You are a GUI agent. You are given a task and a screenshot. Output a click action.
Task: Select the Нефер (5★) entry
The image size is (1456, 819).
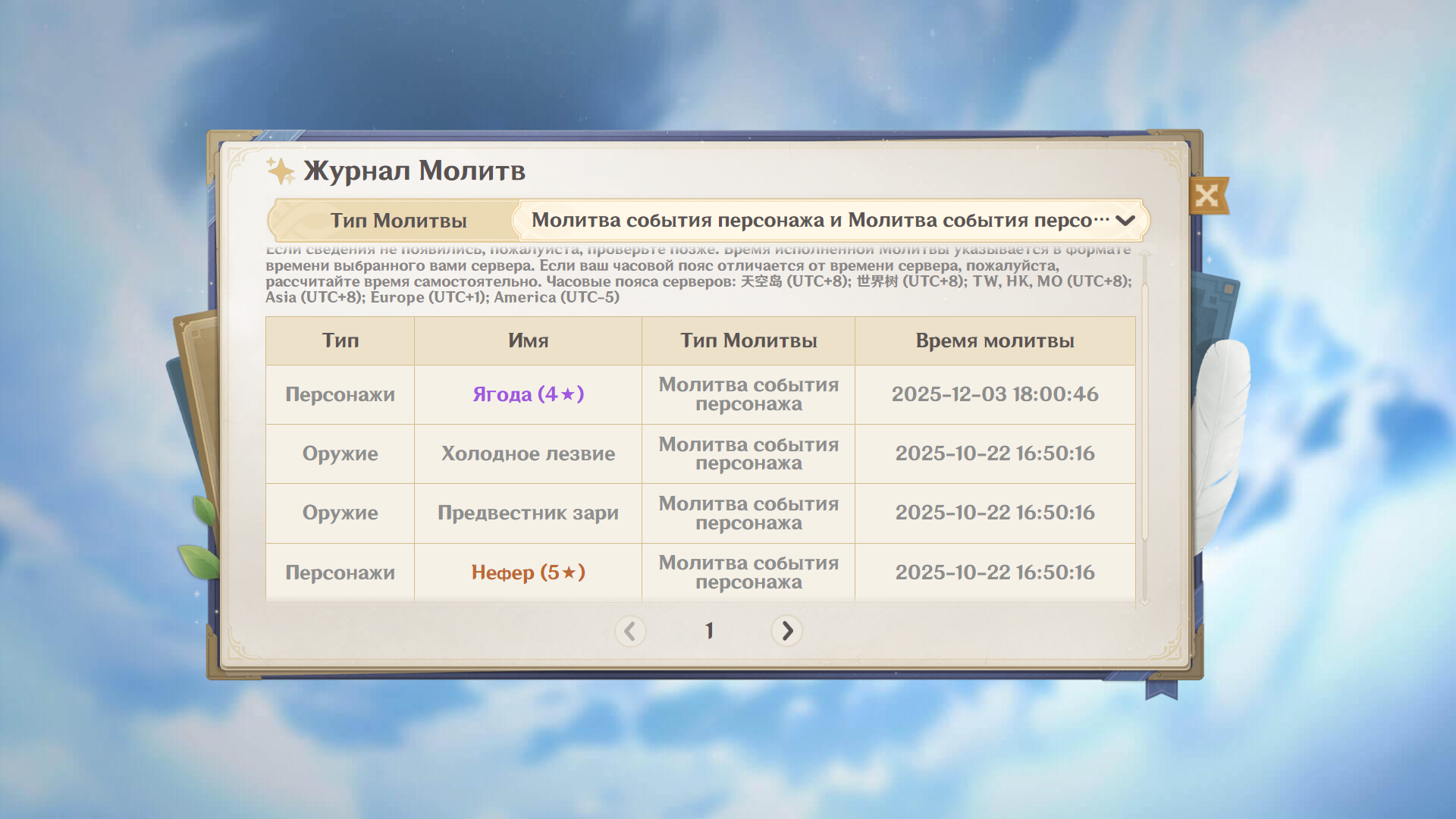point(528,573)
